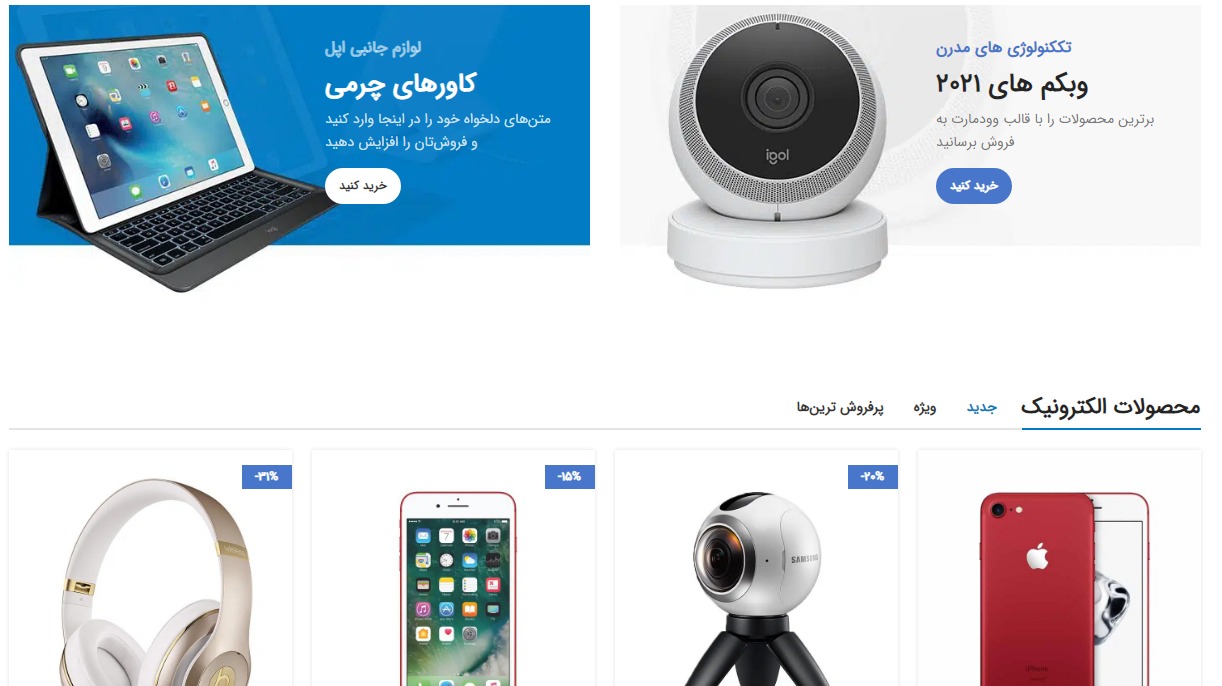Select the جدید tab
Image resolution: width=1222 pixels, height=686 pixels.
click(982, 408)
